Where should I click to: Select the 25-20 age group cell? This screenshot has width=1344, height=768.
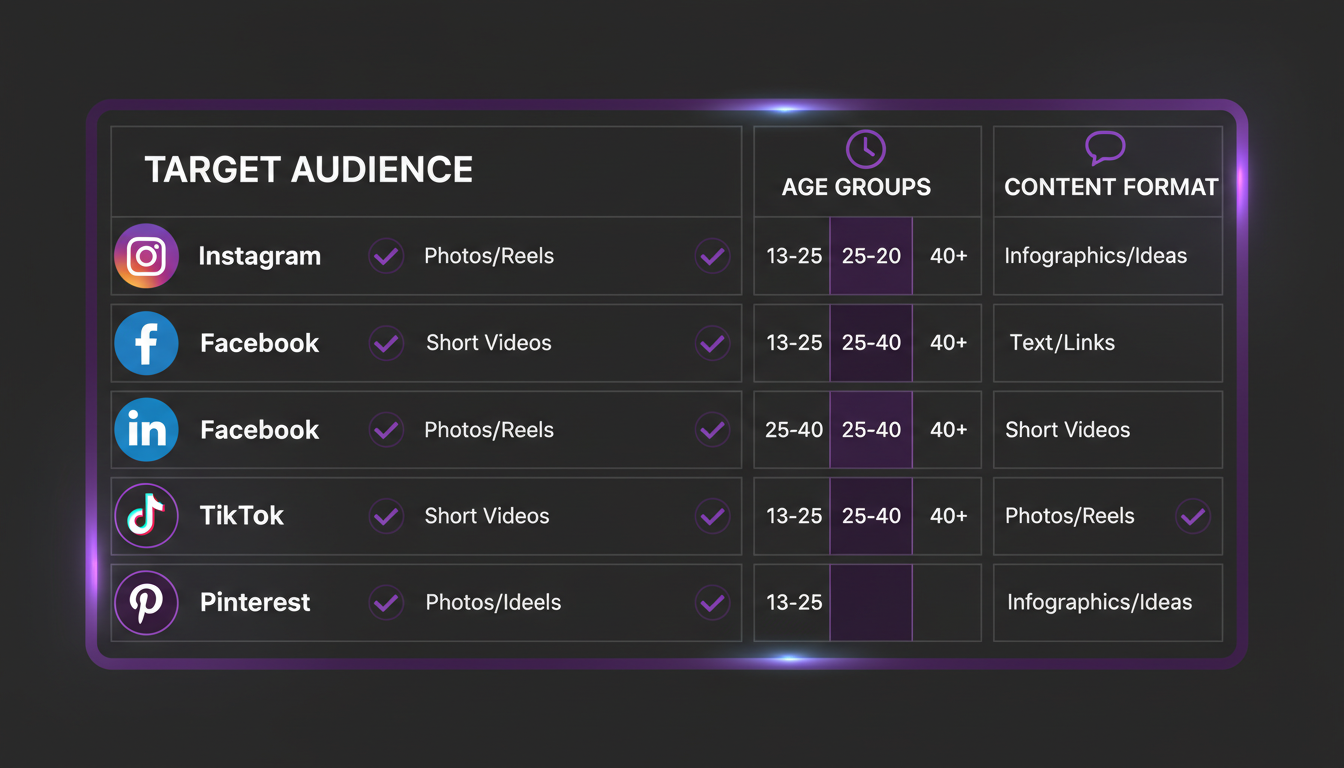[871, 256]
